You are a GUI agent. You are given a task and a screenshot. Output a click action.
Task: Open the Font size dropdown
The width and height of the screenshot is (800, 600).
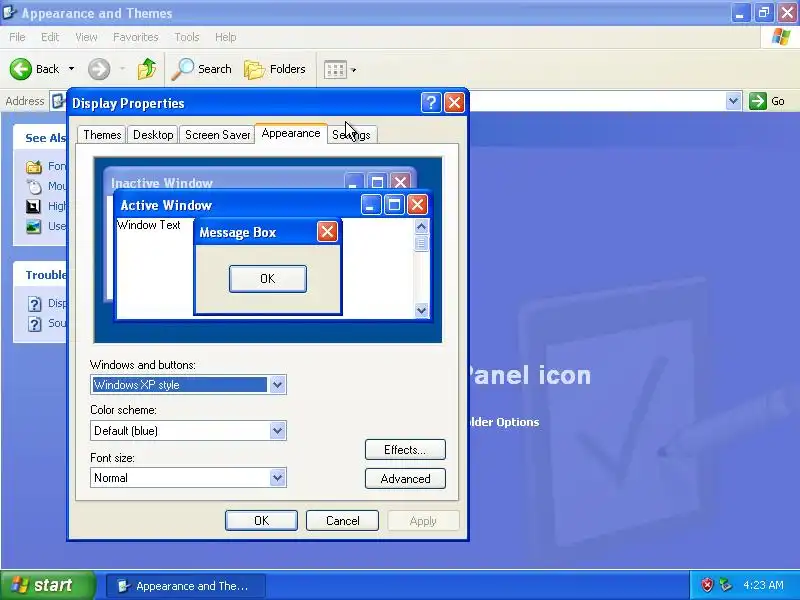coord(277,478)
